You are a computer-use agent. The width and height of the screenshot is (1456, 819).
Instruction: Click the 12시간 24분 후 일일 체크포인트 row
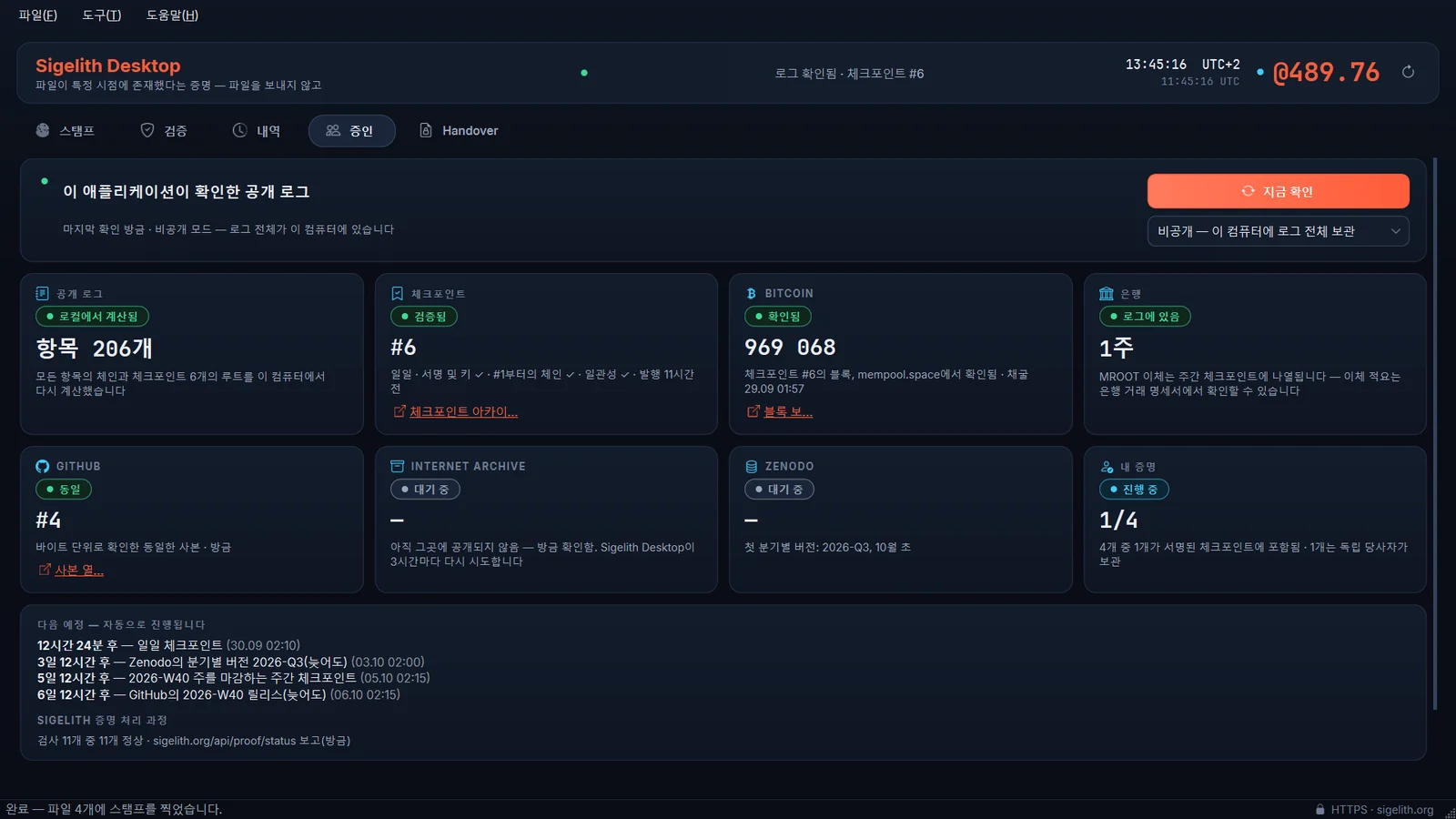pyautogui.click(x=168, y=645)
